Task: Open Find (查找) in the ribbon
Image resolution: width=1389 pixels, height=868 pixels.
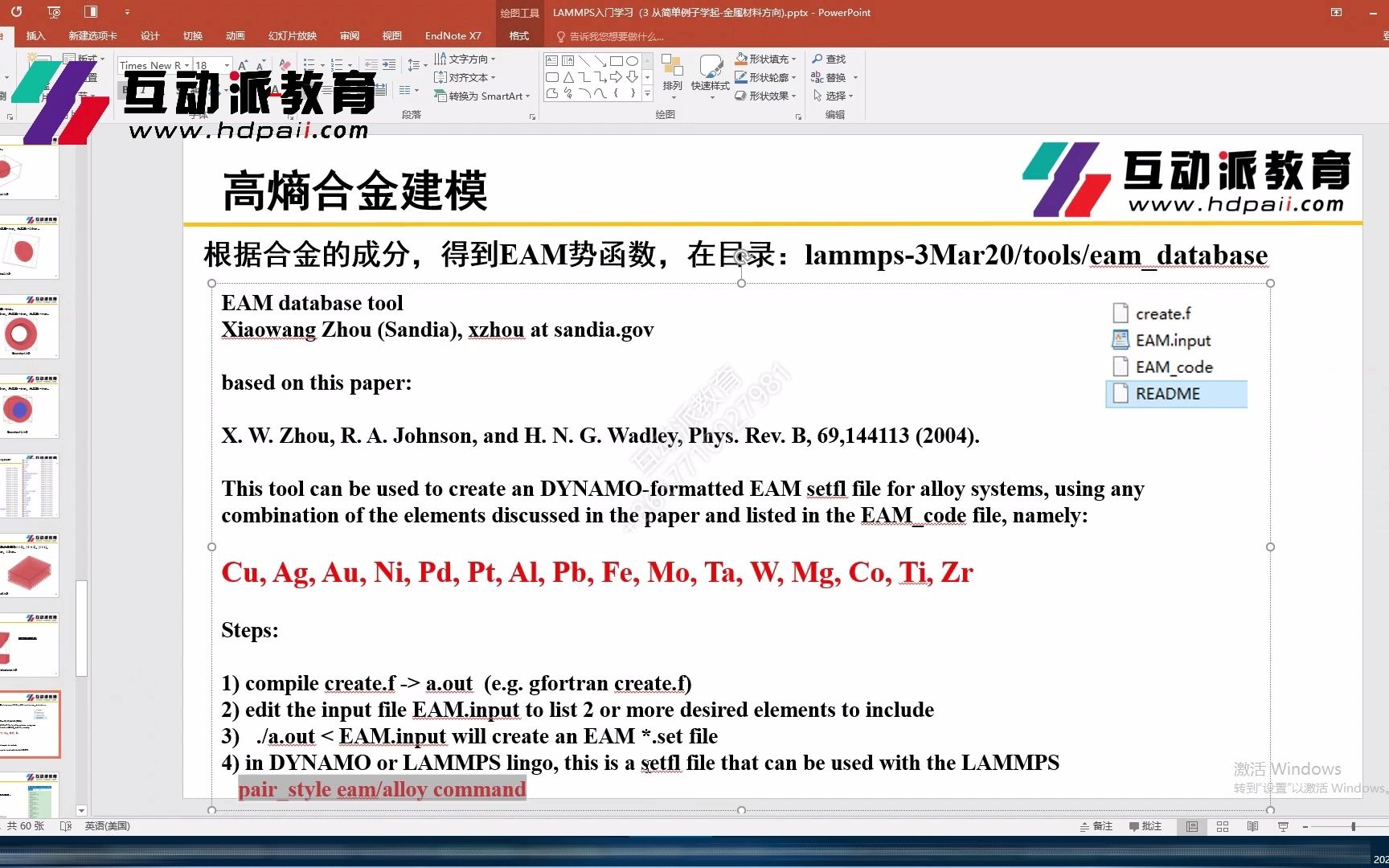Action: click(831, 58)
